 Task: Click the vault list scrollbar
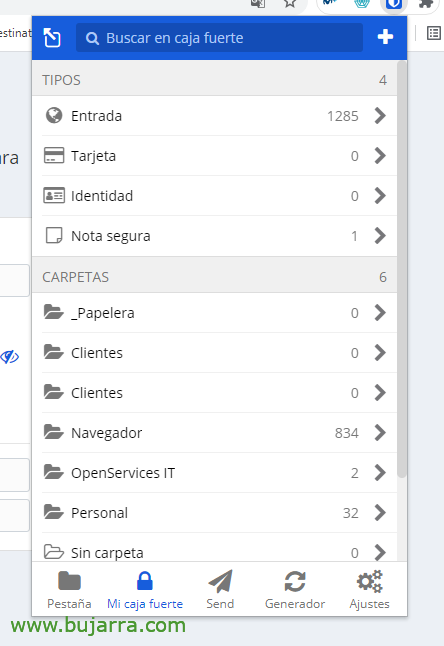coord(402,270)
